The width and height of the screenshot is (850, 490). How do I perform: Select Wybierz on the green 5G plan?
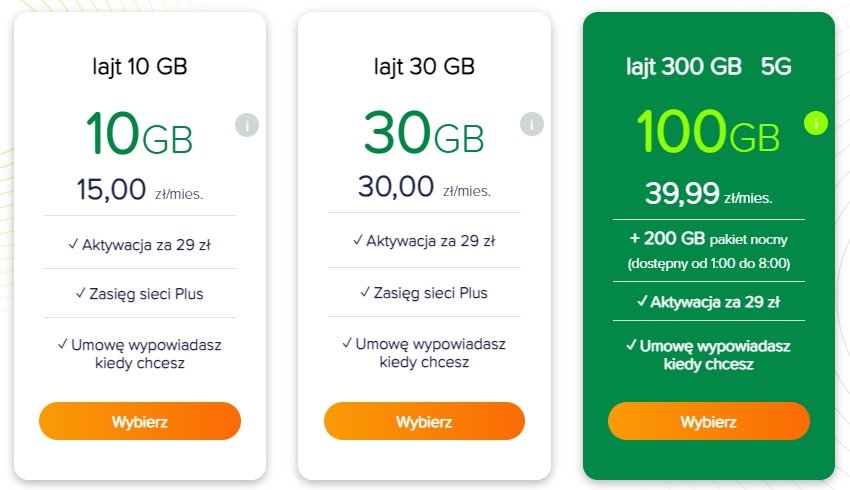(709, 421)
